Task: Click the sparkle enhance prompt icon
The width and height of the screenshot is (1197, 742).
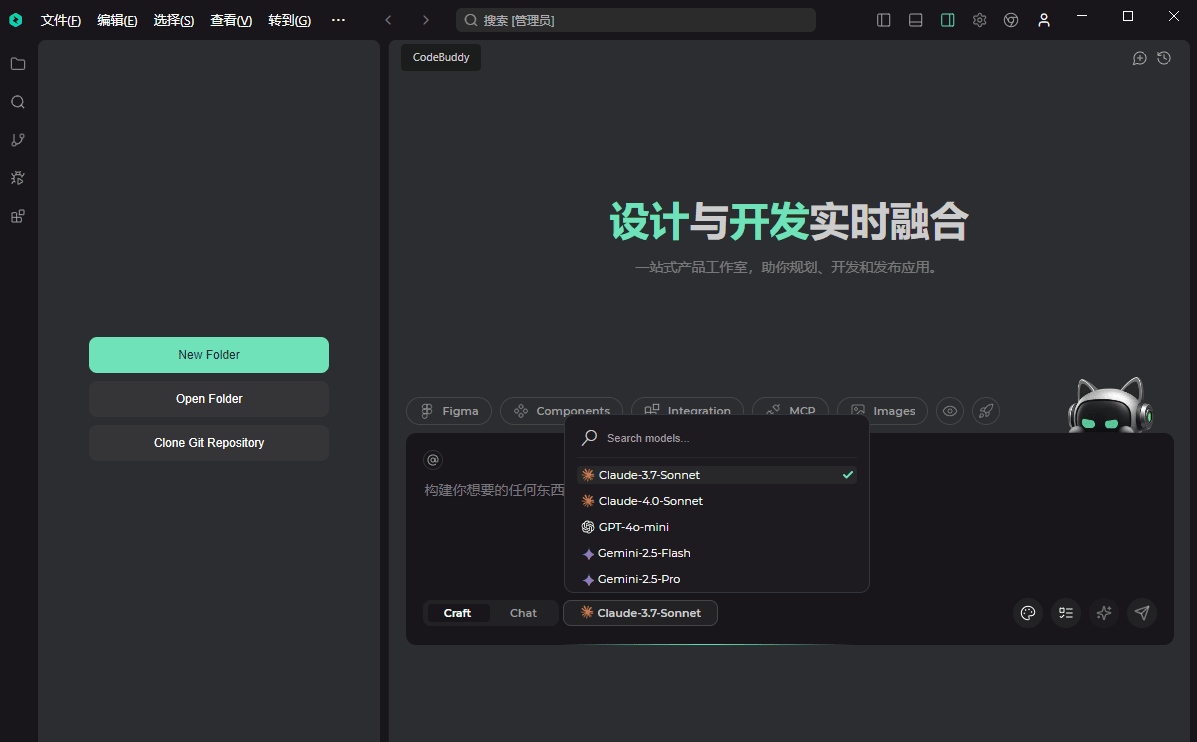Action: 1104,613
